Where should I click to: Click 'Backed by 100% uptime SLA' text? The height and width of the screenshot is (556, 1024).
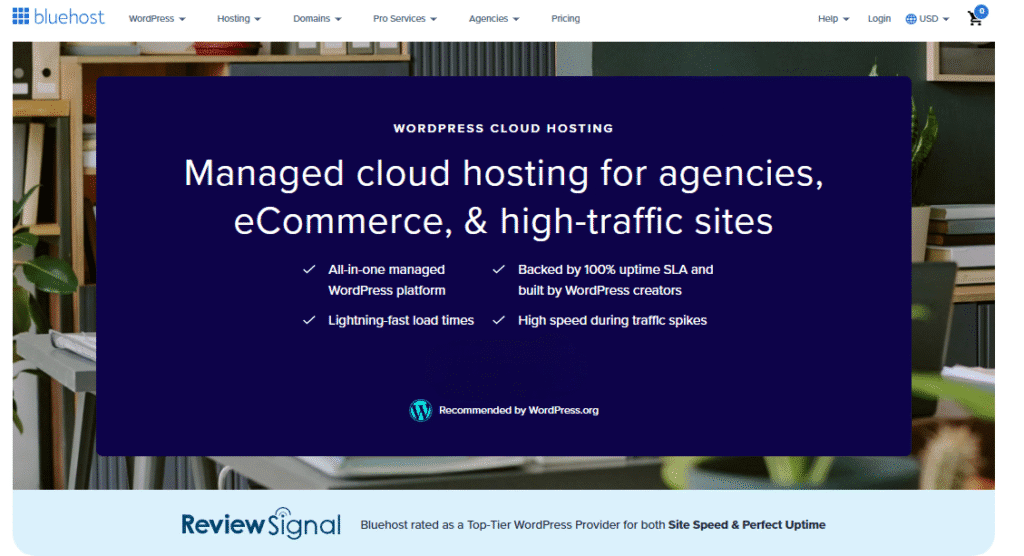[x=616, y=280]
